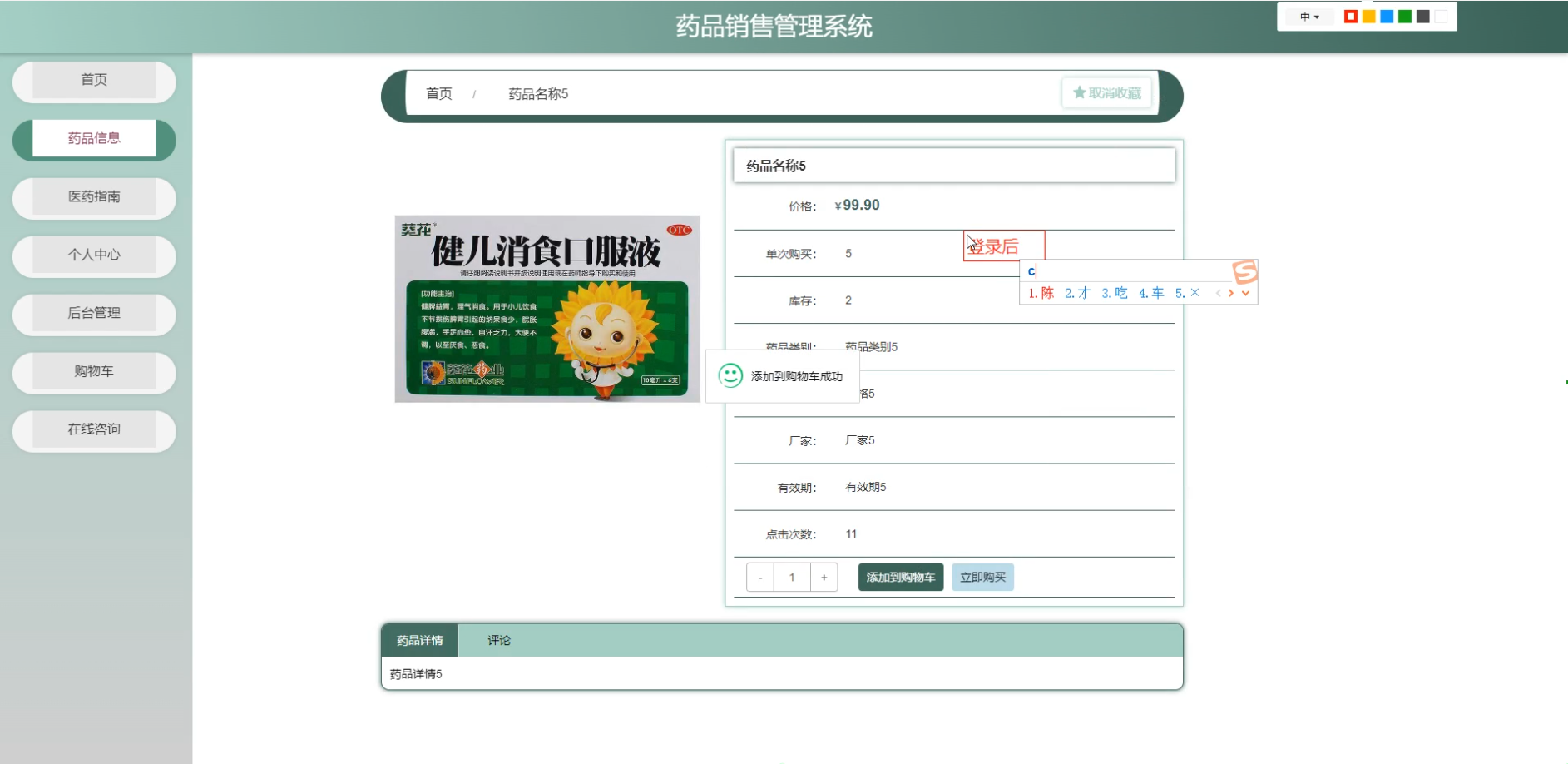The width and height of the screenshot is (1568, 764).
Task: Select IME candidate 3.吃
Action: [1115, 293]
